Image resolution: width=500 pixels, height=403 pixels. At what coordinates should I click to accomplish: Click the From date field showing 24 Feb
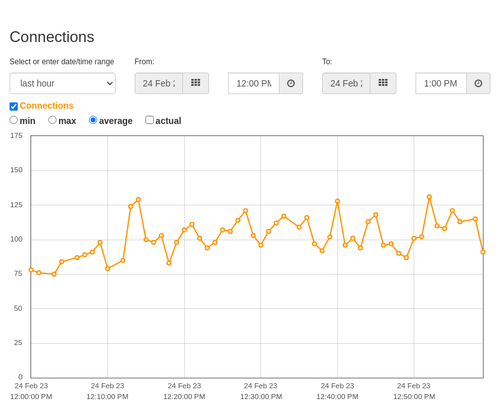[x=159, y=83]
